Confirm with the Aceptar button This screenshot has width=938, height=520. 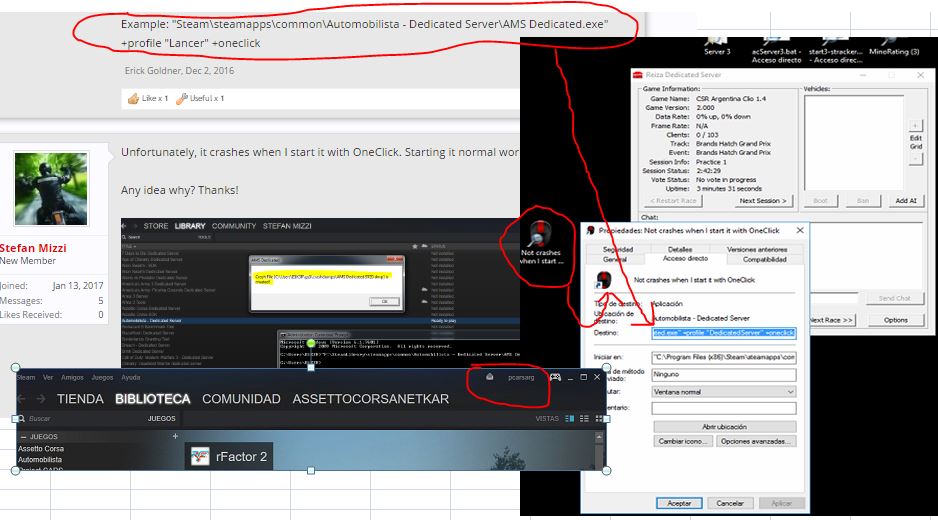point(679,503)
